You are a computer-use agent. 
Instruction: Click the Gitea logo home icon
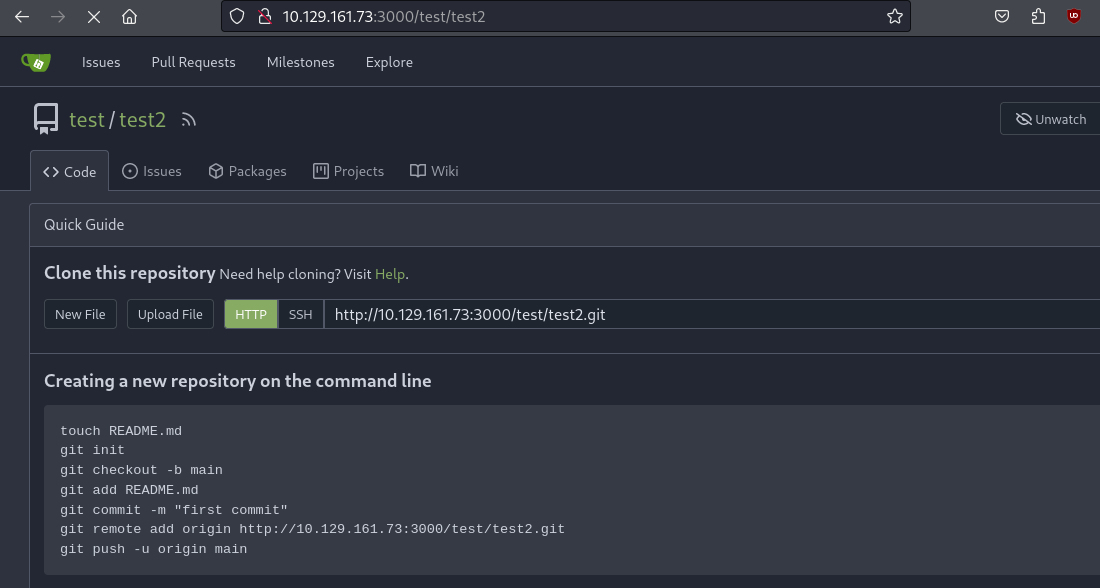[36, 62]
